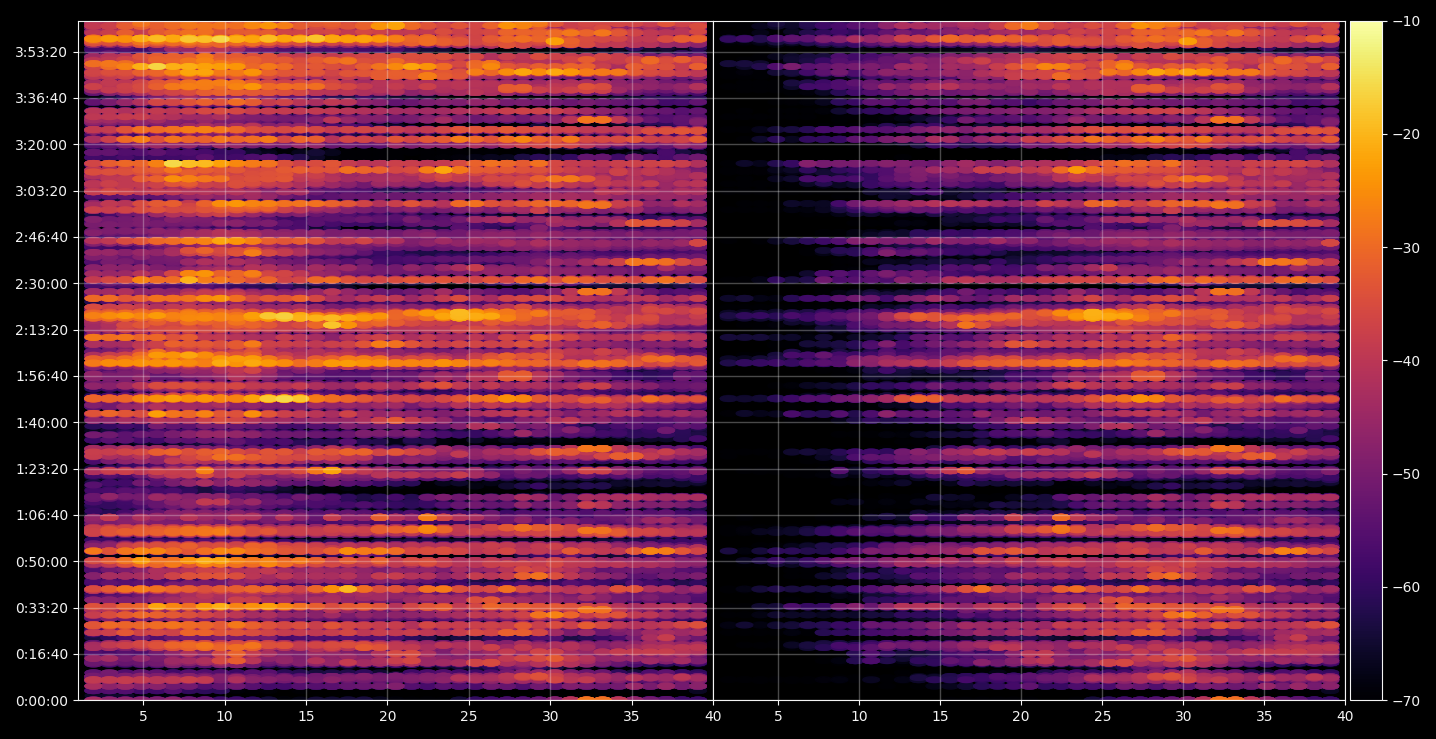Click the 1:23:20 time axis label
The image size is (1436, 739).
pos(41,469)
